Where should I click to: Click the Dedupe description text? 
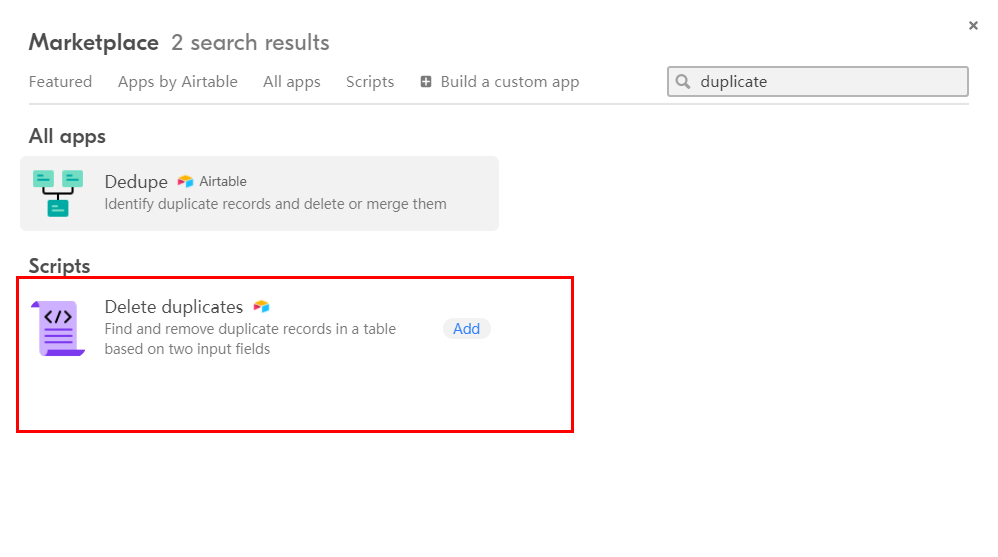coord(276,204)
